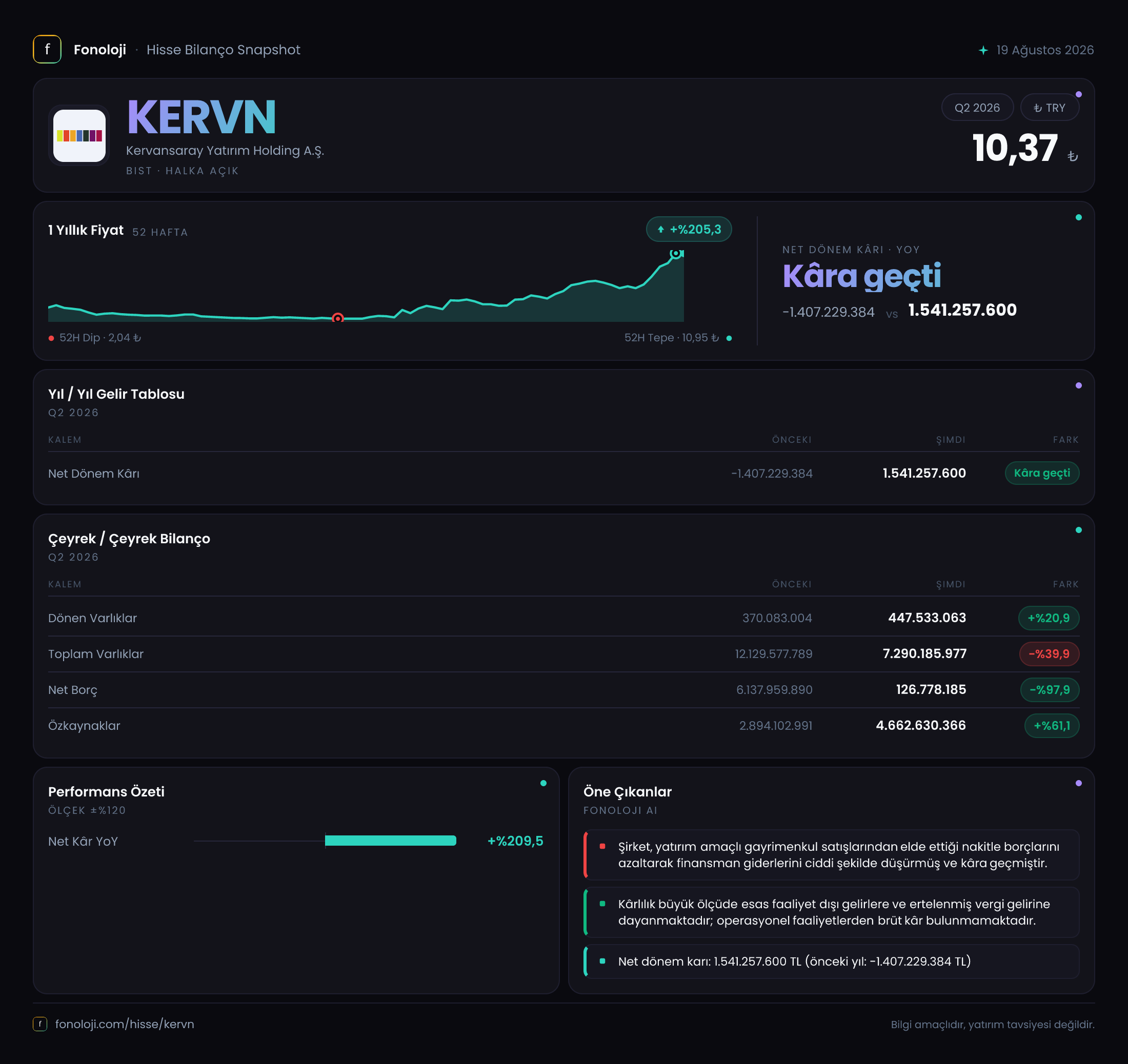This screenshot has height=1064, width=1128.
Task: Click the highlight starting Net dönem karı
Action: [x=831, y=961]
